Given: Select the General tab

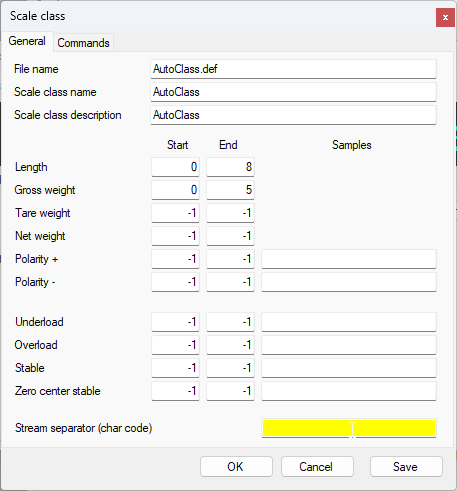Looking at the screenshot, I should [x=27, y=41].
